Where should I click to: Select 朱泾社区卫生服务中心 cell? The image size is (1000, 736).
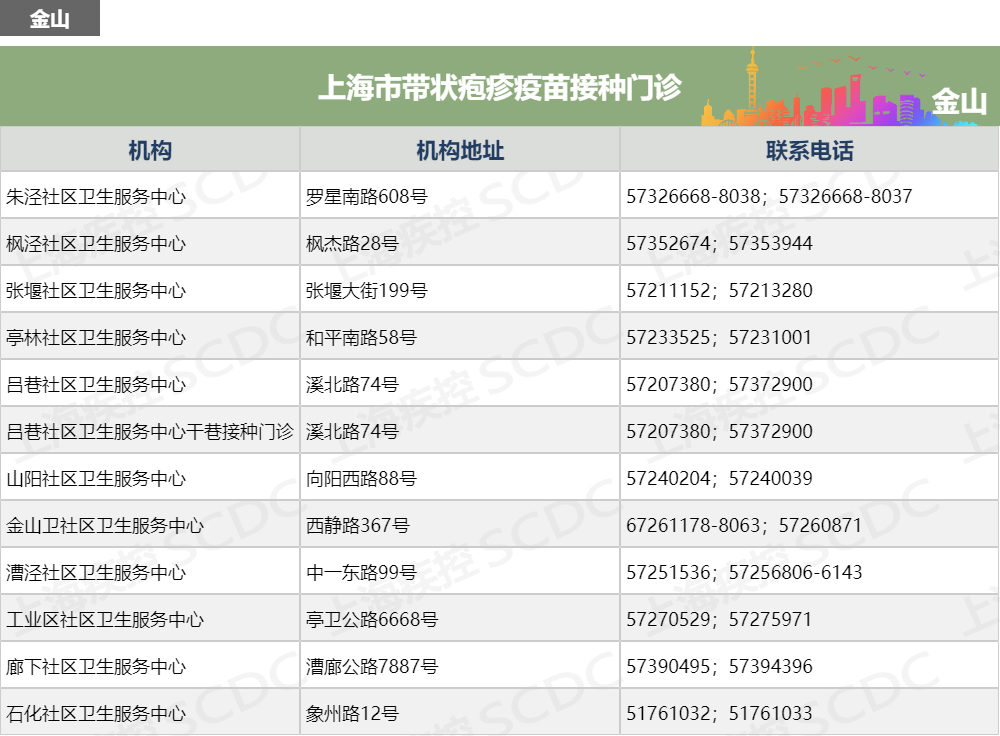coord(150,196)
